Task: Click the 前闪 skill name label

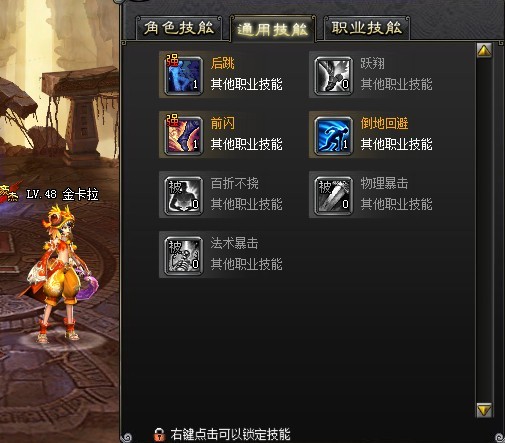Action: (223, 123)
